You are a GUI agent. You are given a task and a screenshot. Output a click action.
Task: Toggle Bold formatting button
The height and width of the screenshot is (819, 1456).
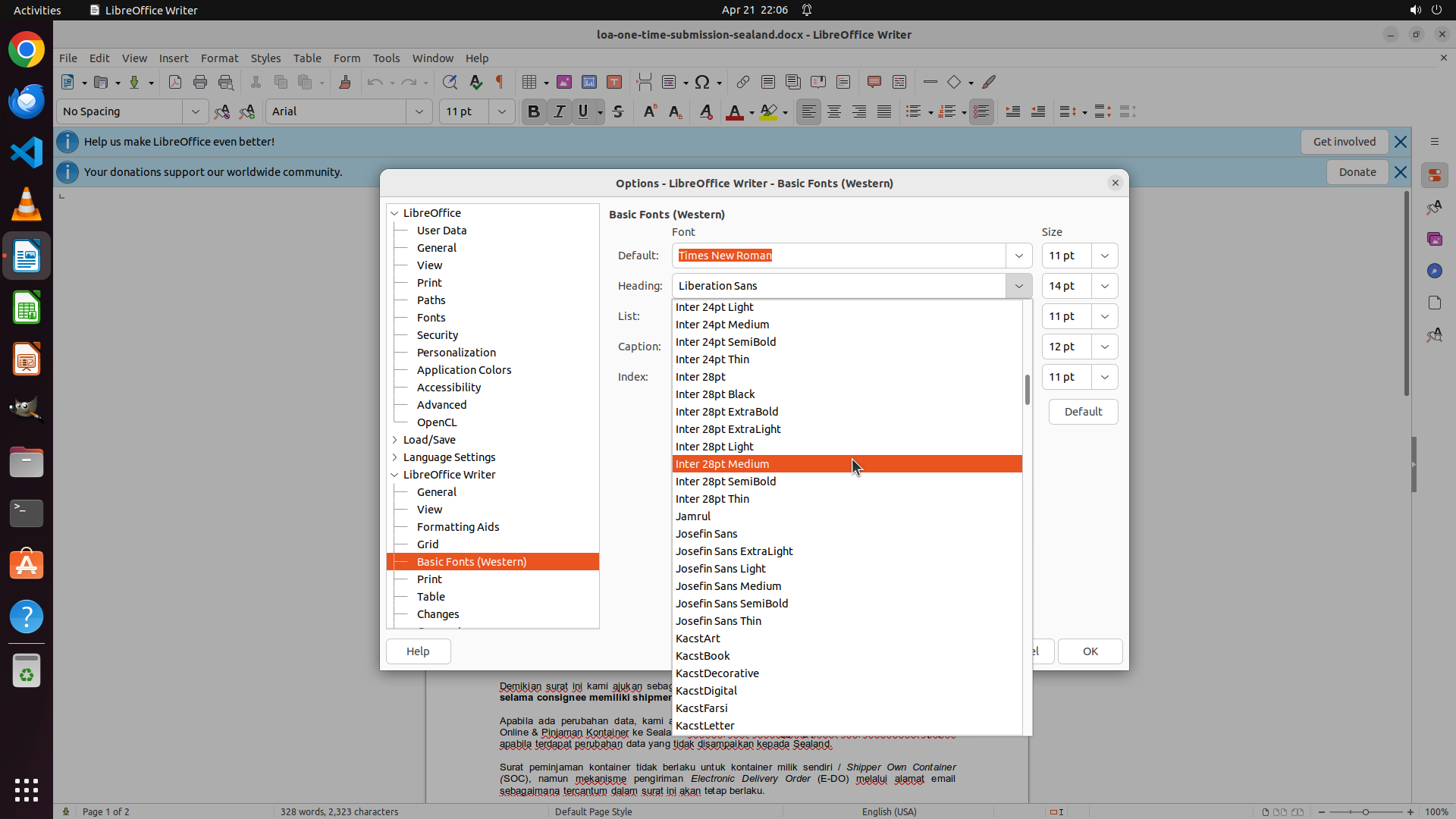click(534, 111)
